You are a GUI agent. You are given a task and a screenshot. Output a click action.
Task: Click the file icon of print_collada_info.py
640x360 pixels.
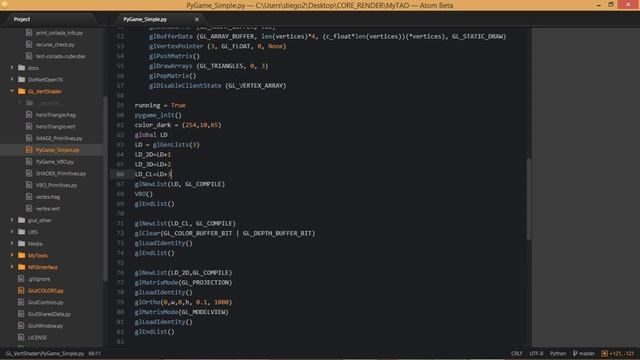pyautogui.click(x=29, y=33)
